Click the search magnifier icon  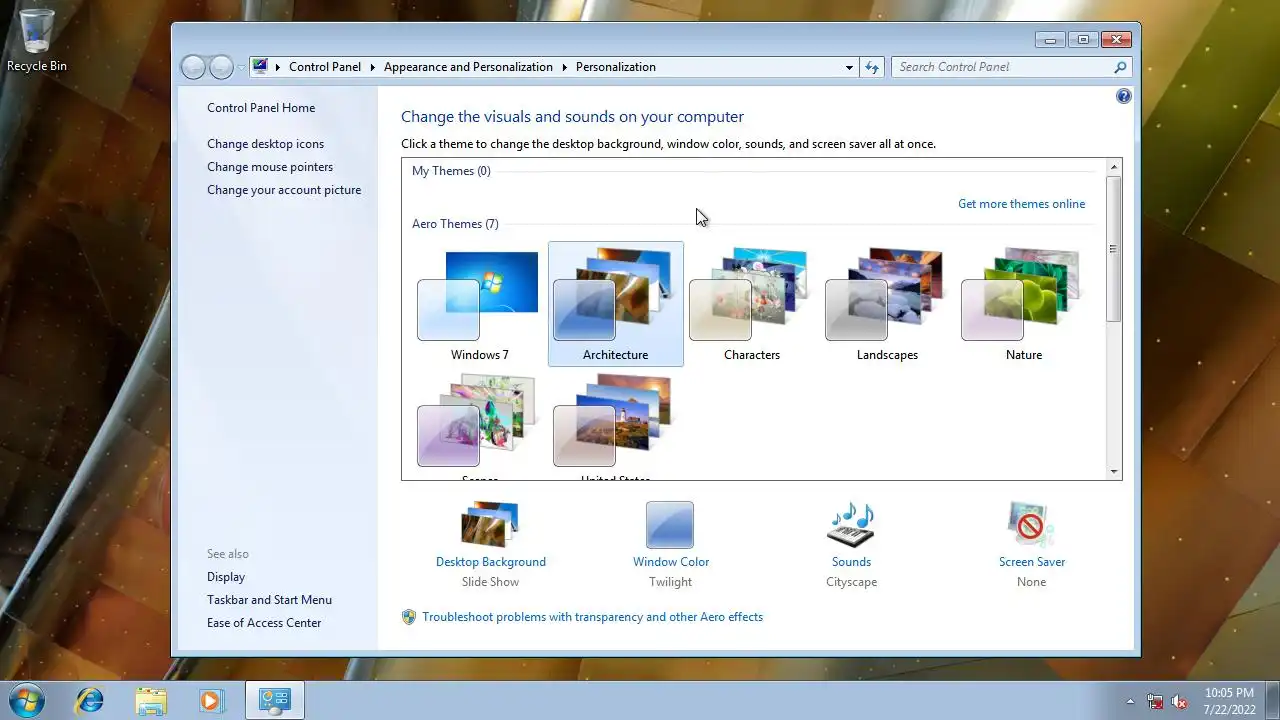point(1120,67)
